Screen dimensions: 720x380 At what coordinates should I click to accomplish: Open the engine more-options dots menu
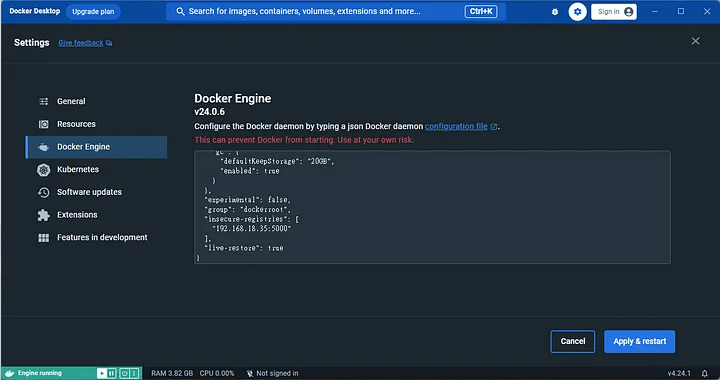tap(134, 373)
